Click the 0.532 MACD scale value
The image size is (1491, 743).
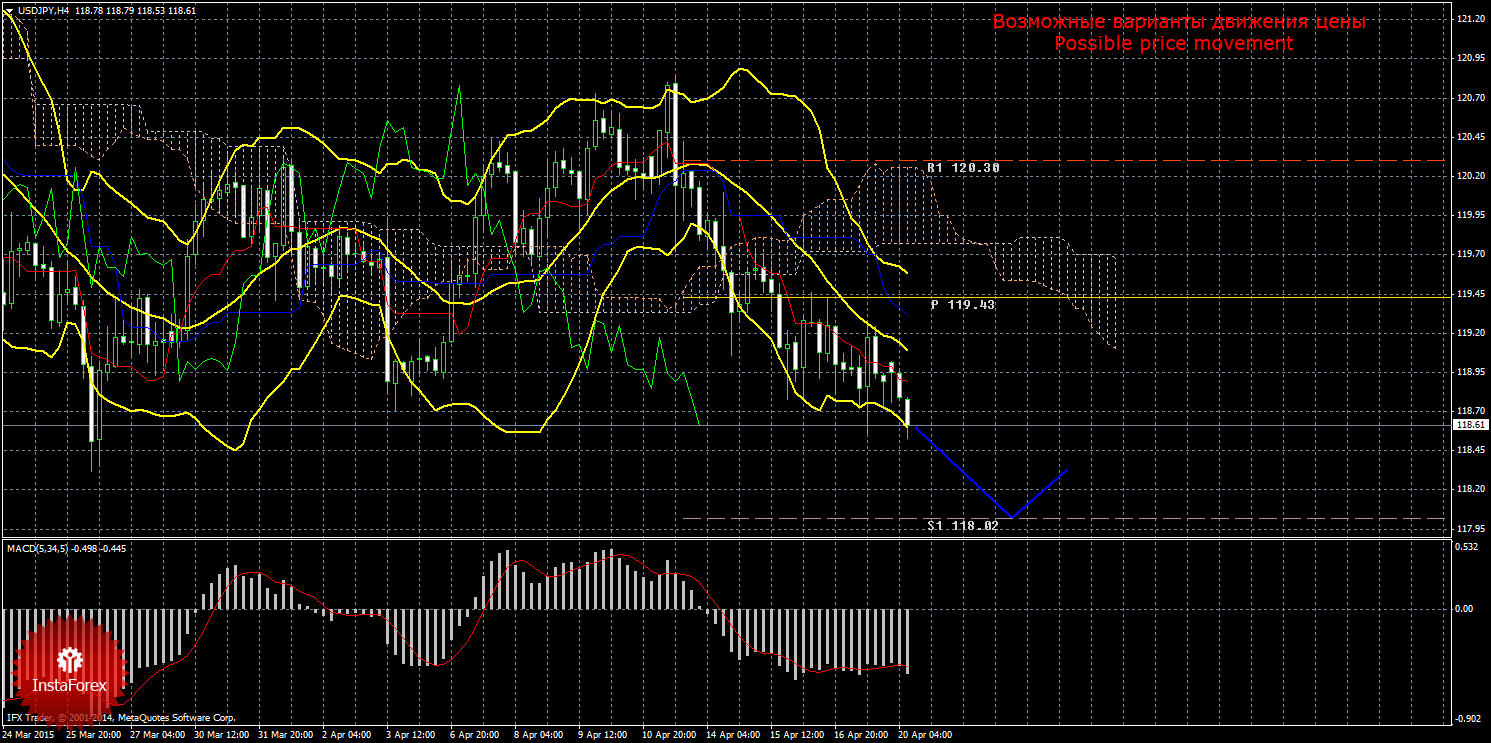(x=1467, y=547)
